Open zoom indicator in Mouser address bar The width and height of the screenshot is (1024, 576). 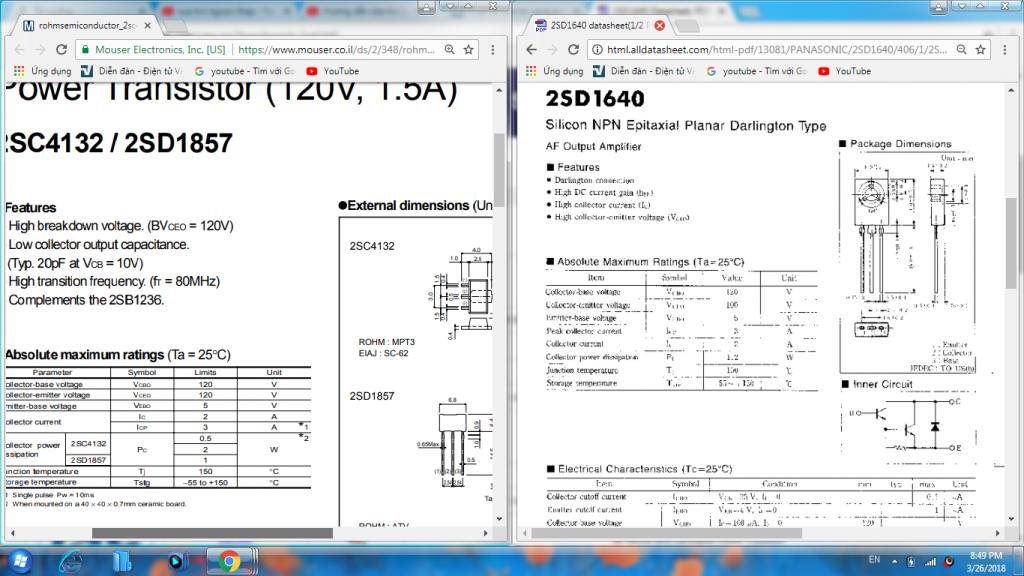[449, 50]
